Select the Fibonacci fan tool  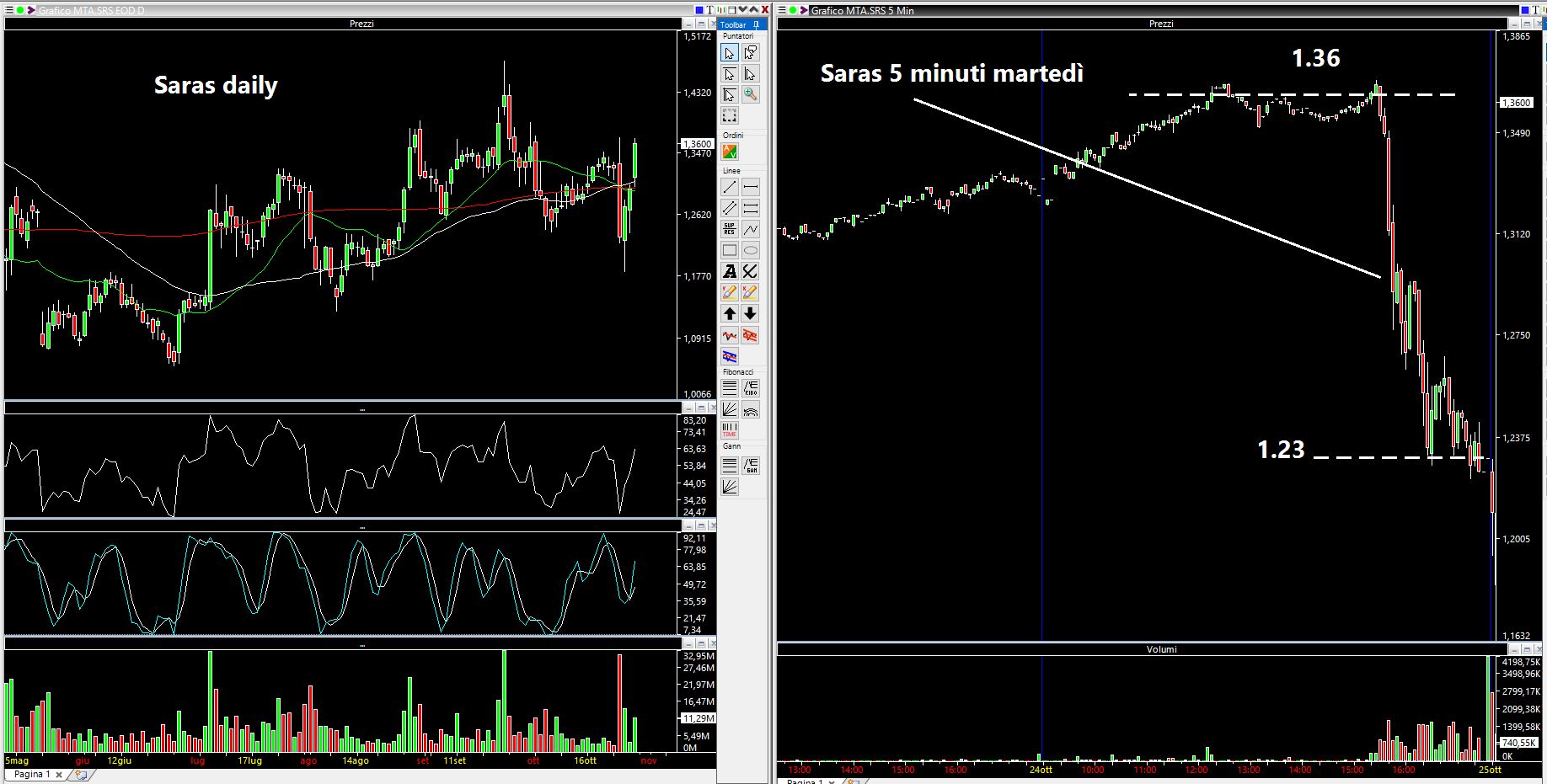[730, 409]
